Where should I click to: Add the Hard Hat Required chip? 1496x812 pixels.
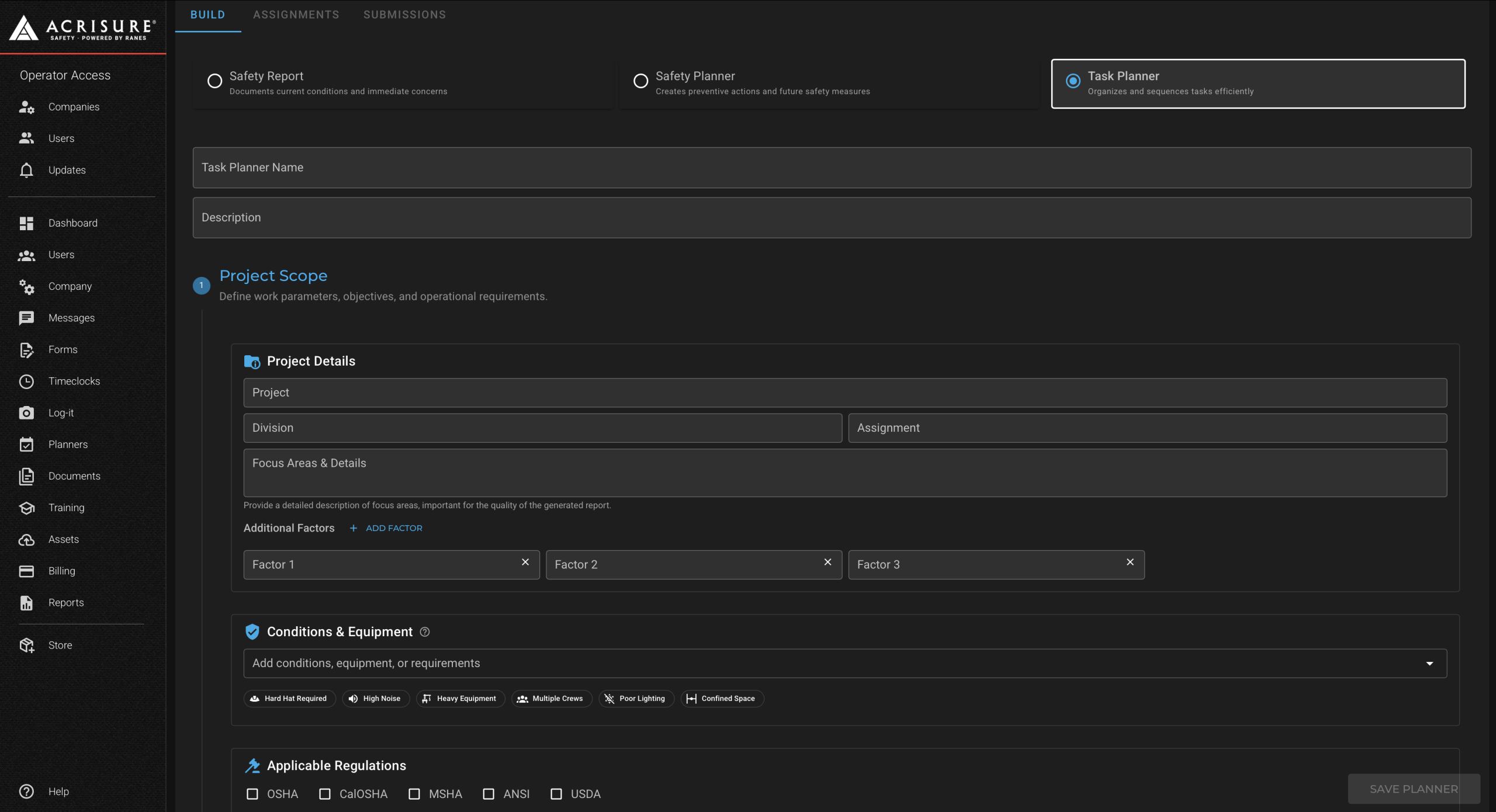point(289,699)
